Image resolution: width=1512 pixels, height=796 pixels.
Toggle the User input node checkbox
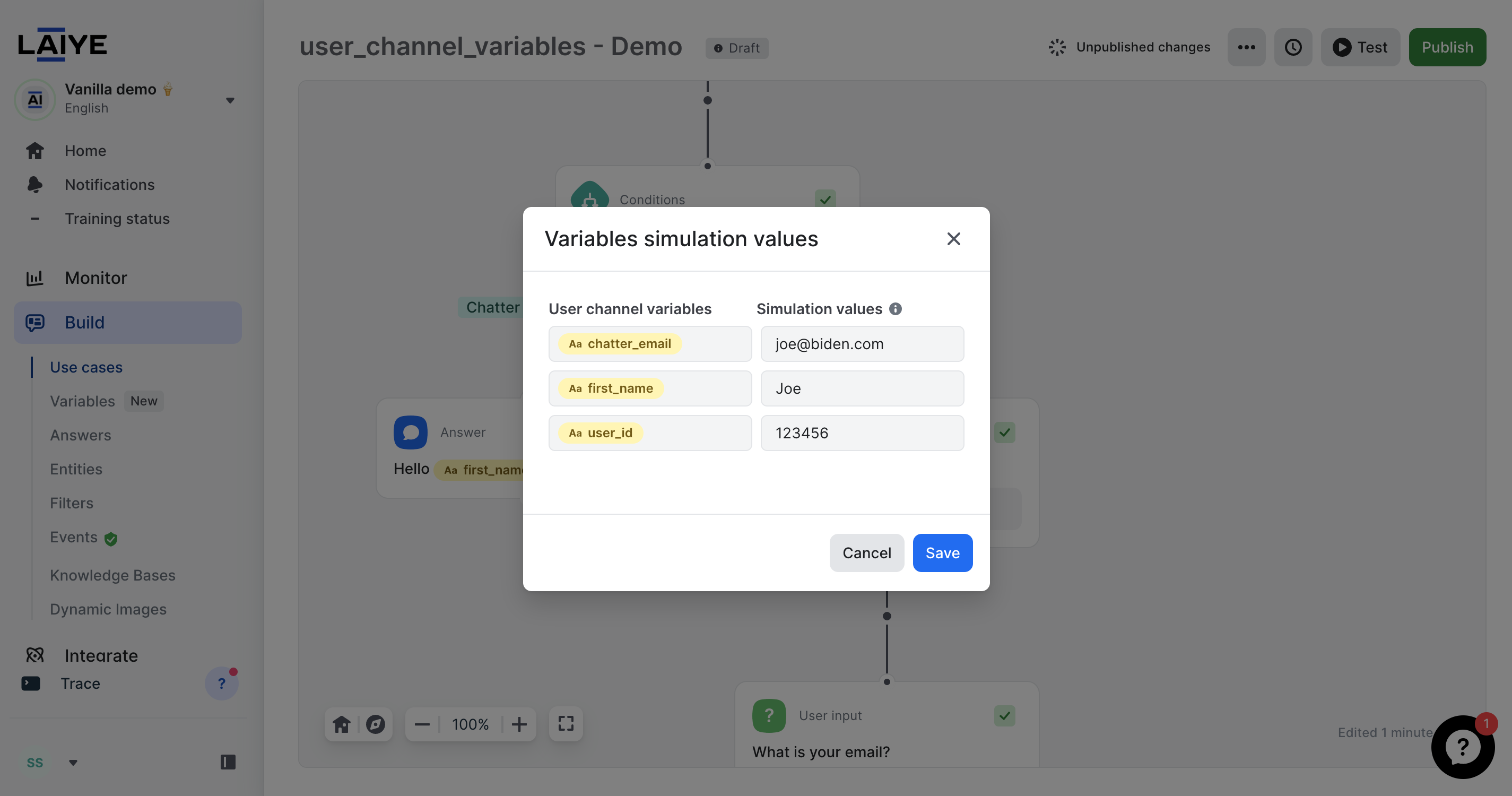click(x=1004, y=715)
